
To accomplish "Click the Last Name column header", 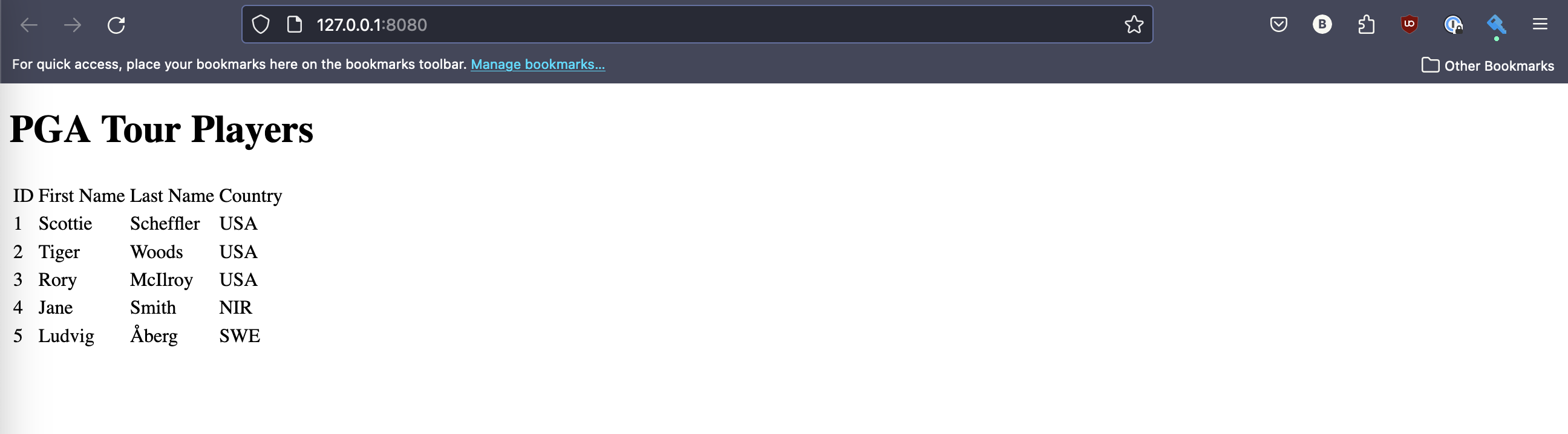I will [172, 196].
